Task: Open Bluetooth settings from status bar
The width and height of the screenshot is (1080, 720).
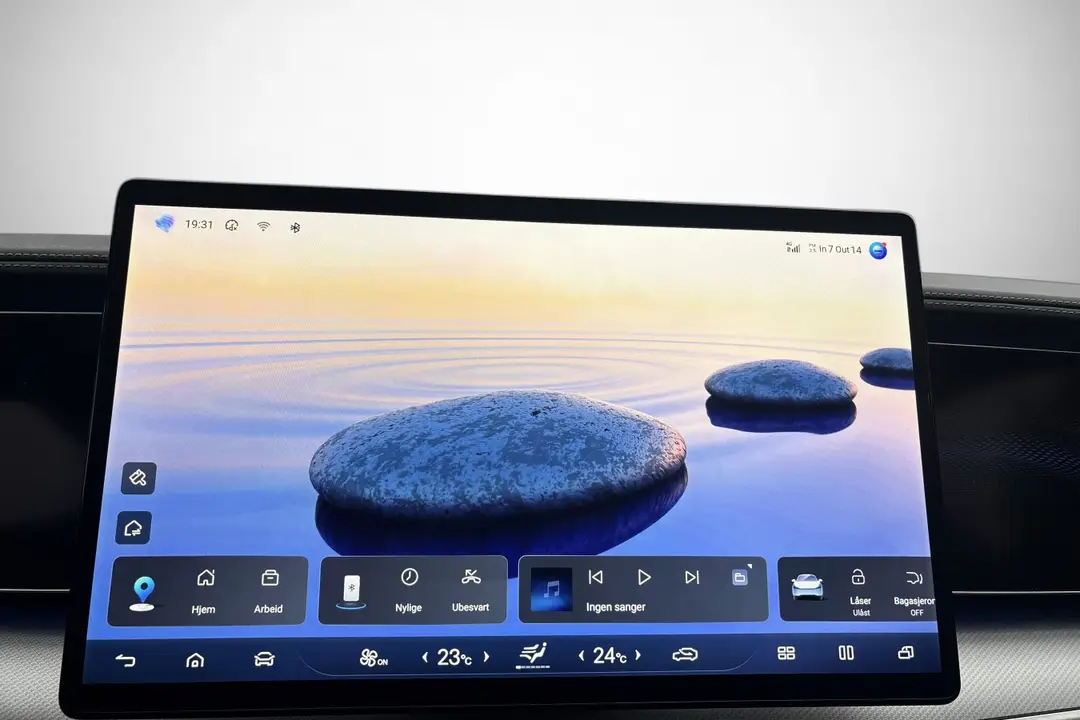Action: tap(295, 227)
